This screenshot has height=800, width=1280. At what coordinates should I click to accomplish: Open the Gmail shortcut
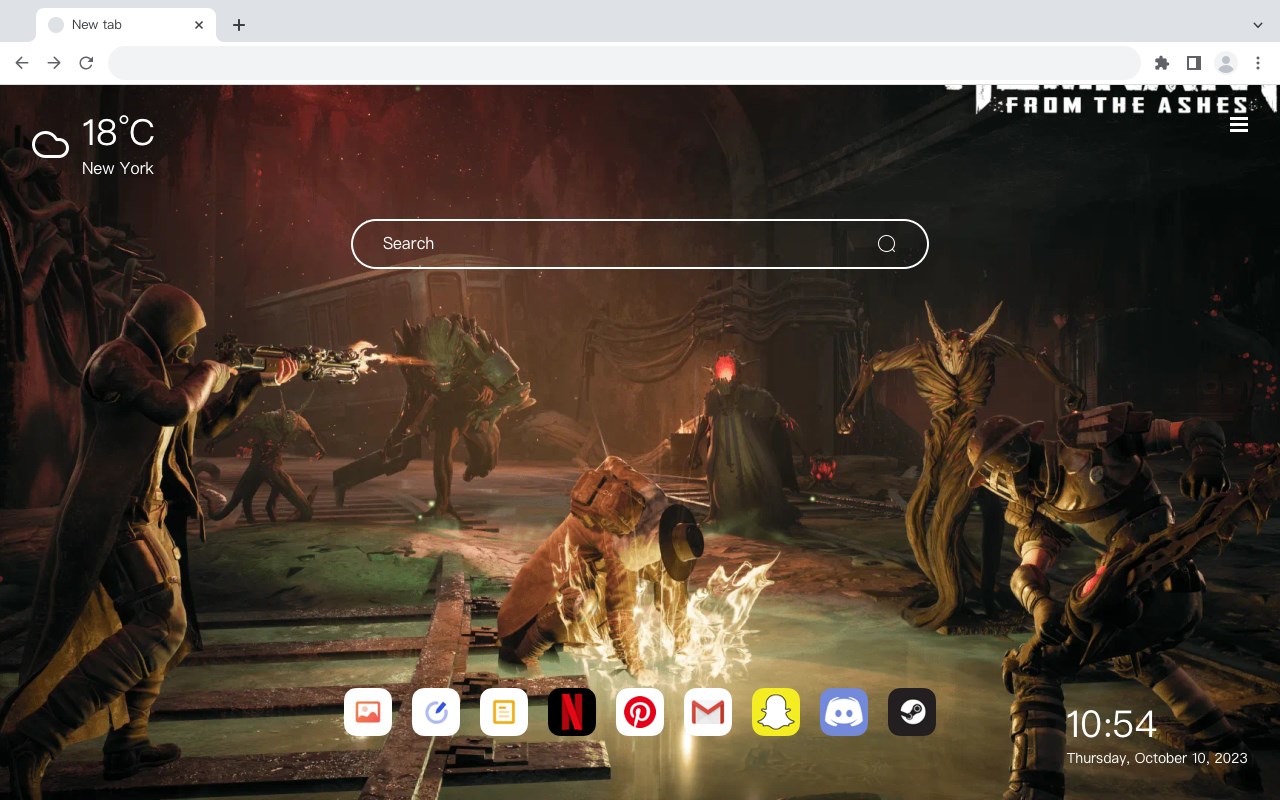tap(708, 712)
